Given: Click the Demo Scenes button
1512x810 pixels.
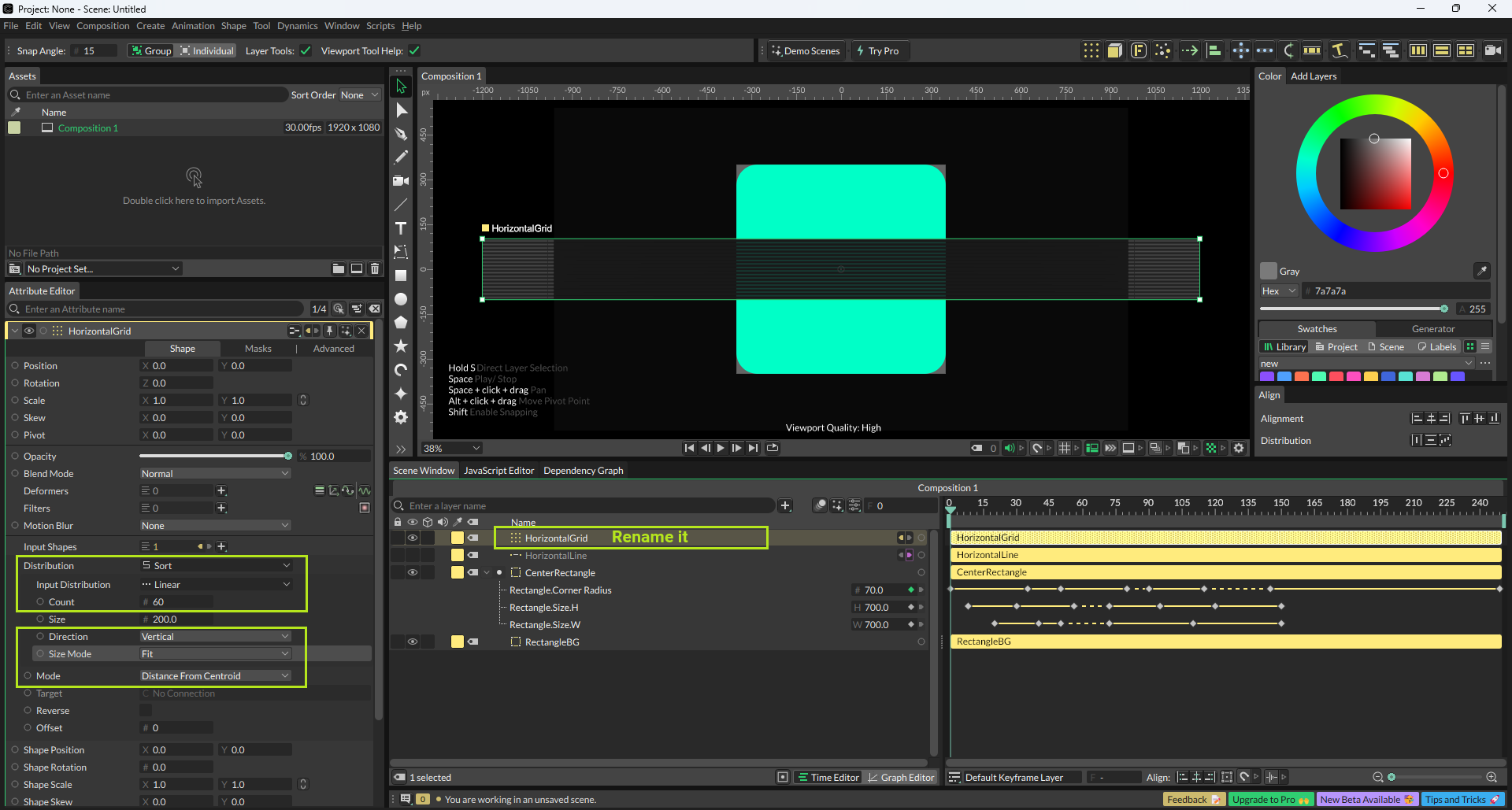Looking at the screenshot, I should pyautogui.click(x=806, y=51).
